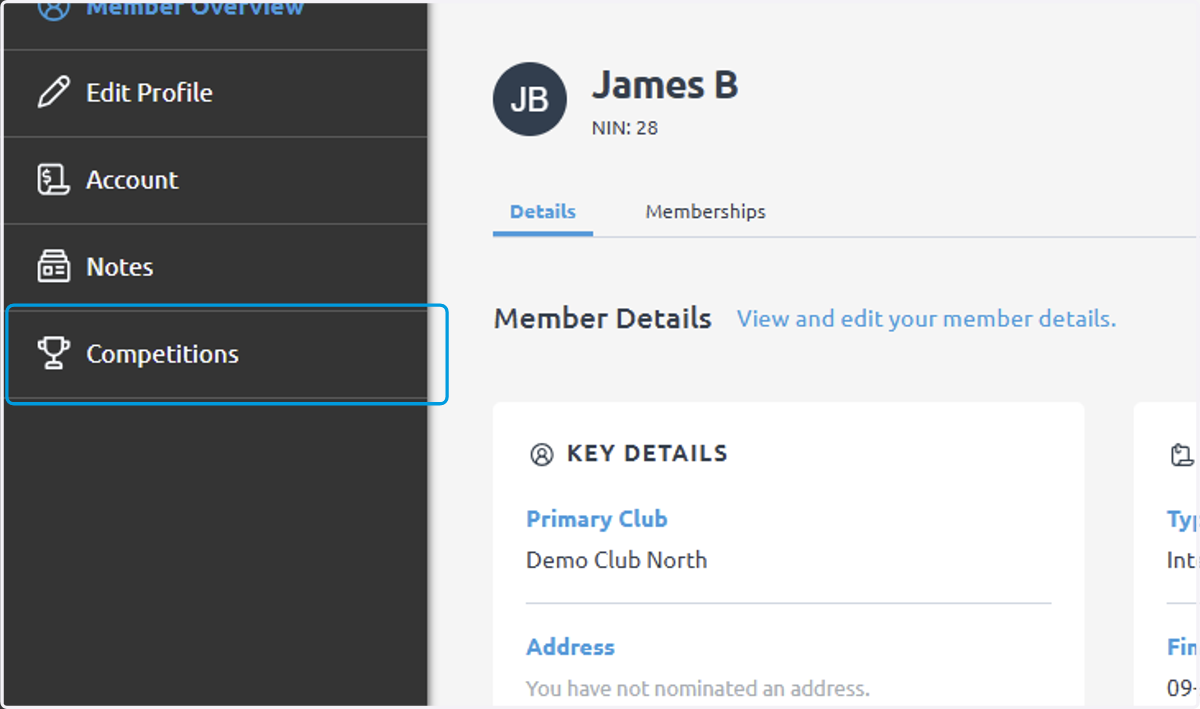
Task: Click the pencil icon beside Edit Profile
Action: [x=54, y=92]
